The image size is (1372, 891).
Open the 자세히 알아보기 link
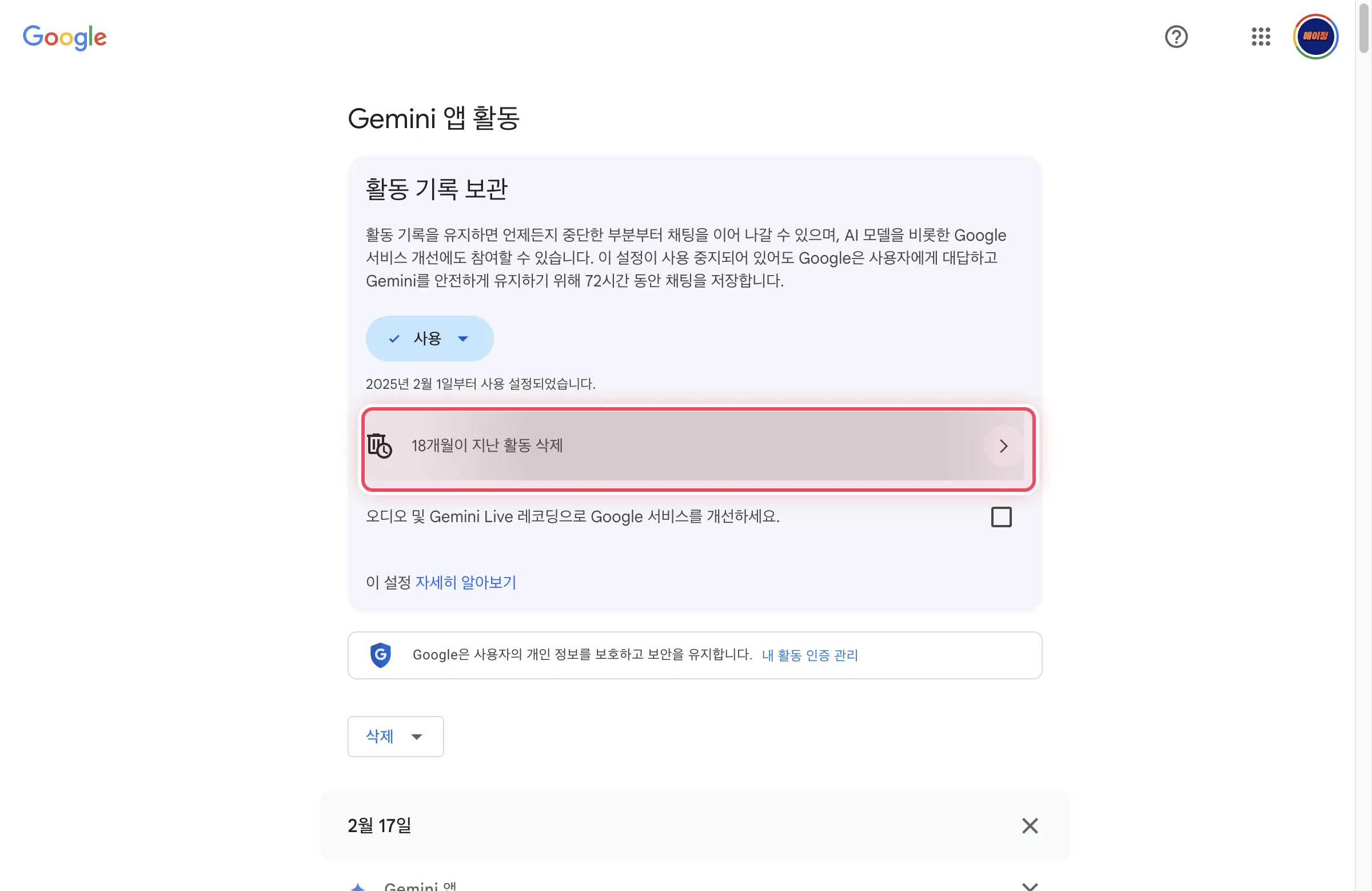(x=466, y=582)
